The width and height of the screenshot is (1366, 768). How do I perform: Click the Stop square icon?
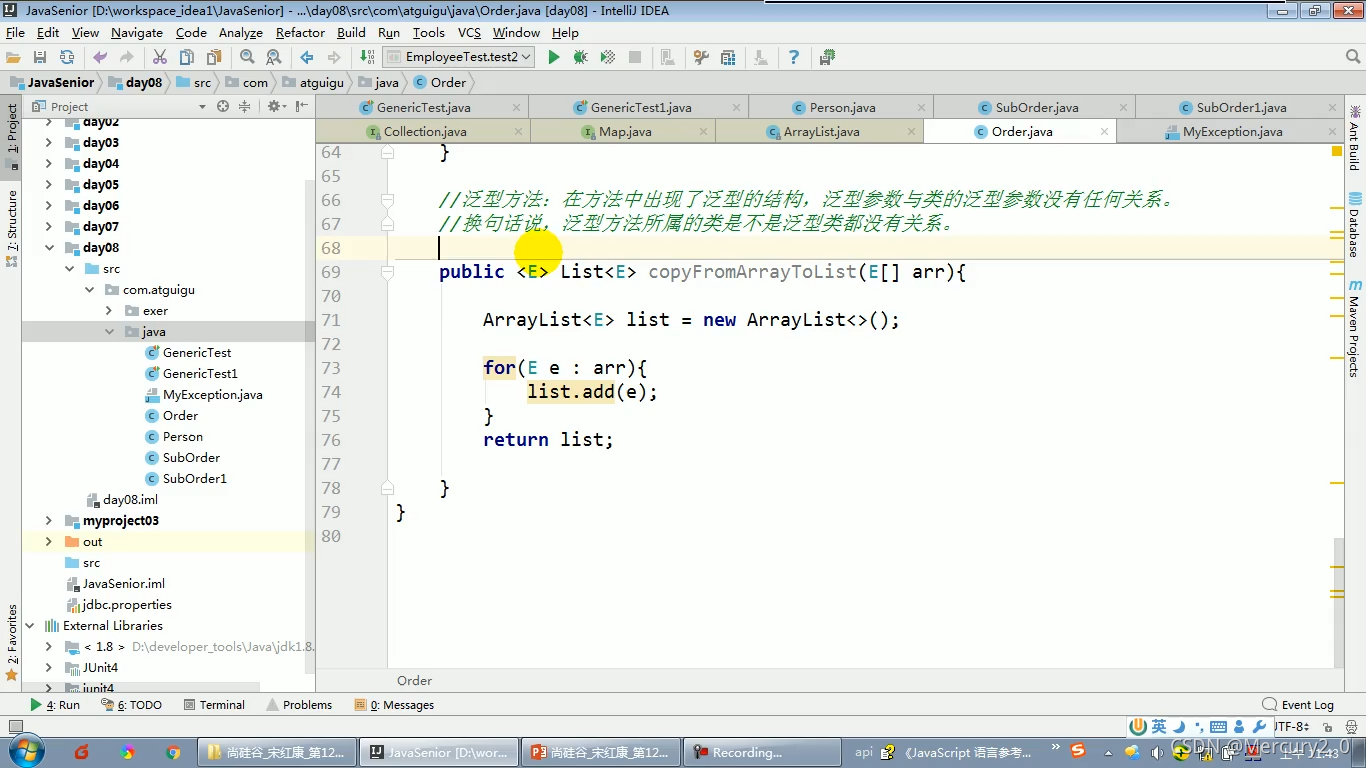[x=635, y=57]
